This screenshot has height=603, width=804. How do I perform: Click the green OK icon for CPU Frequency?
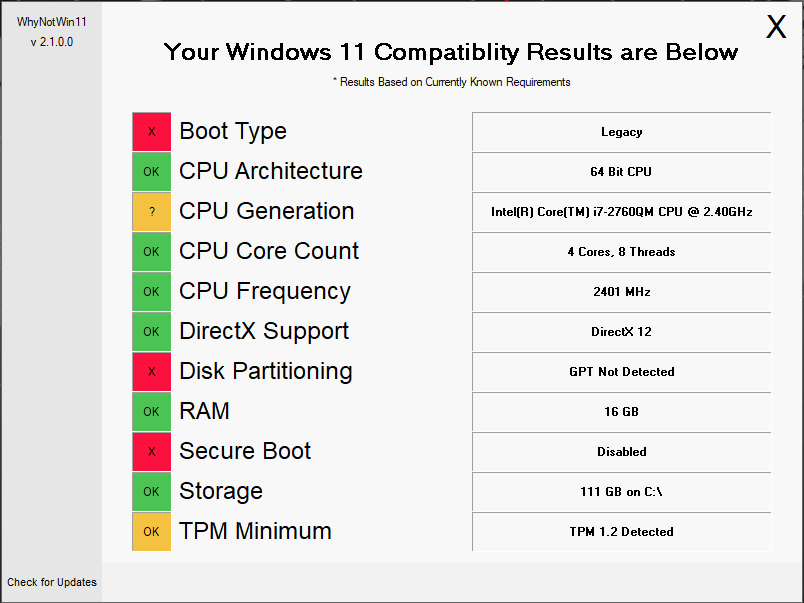tap(151, 292)
